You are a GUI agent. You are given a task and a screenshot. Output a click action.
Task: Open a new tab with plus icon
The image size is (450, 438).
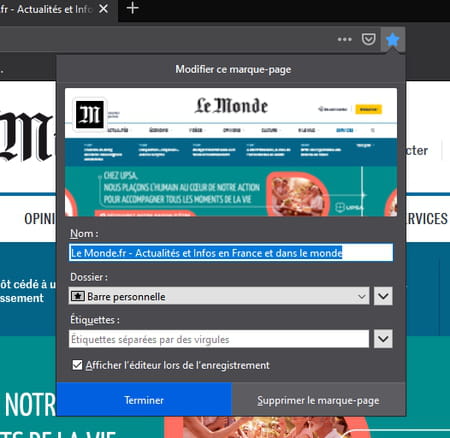tap(133, 8)
